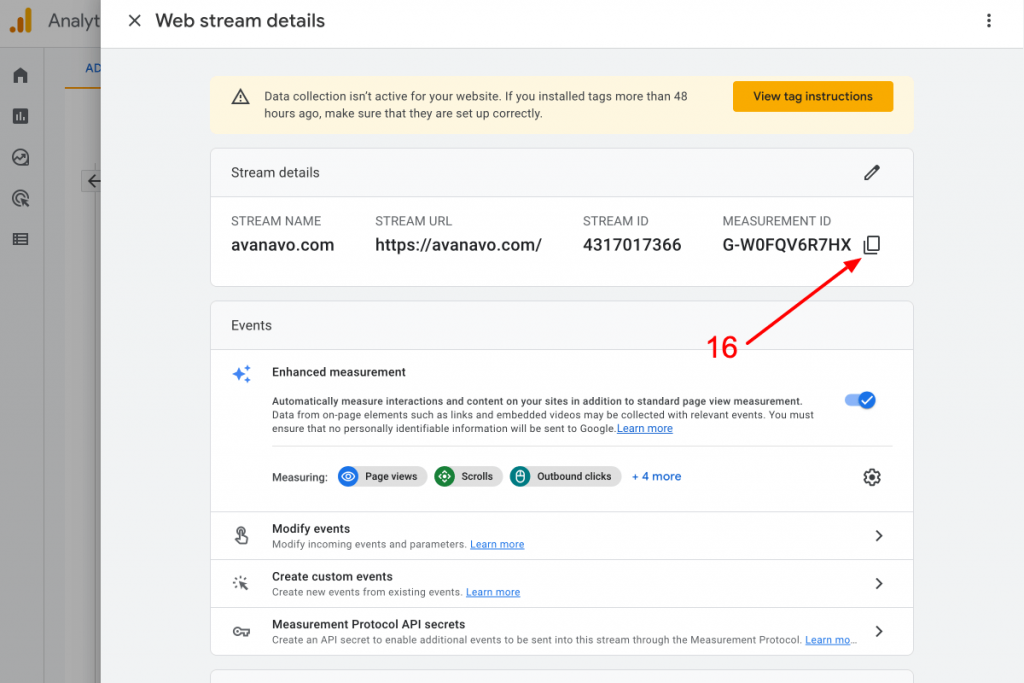
Task: Click the warning triangle icon in banner
Action: pyautogui.click(x=240, y=97)
